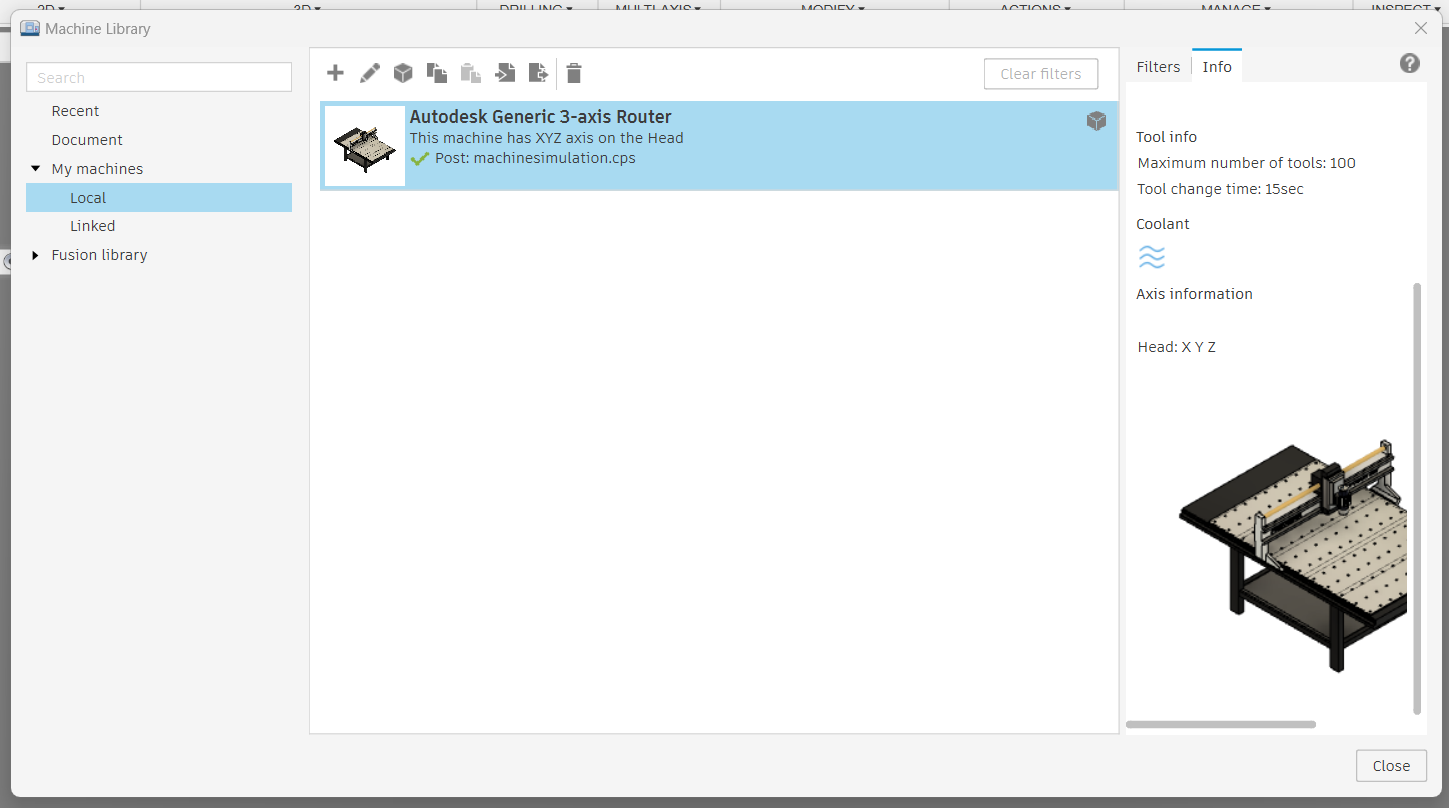1449x808 pixels.
Task: Click 'This machine has XYZ axis' description
Action: (547, 138)
